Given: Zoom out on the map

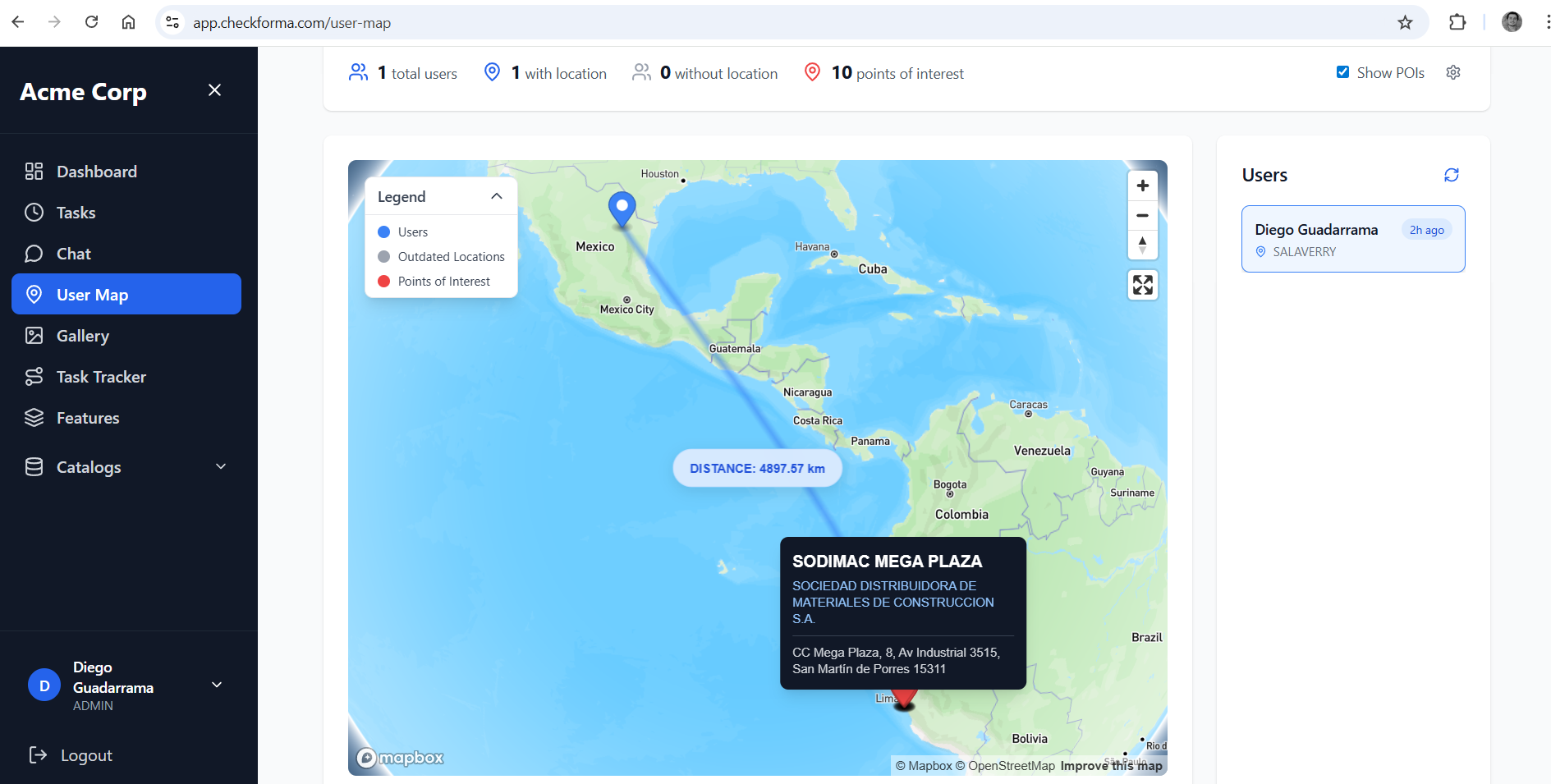Looking at the screenshot, I should click(1142, 215).
